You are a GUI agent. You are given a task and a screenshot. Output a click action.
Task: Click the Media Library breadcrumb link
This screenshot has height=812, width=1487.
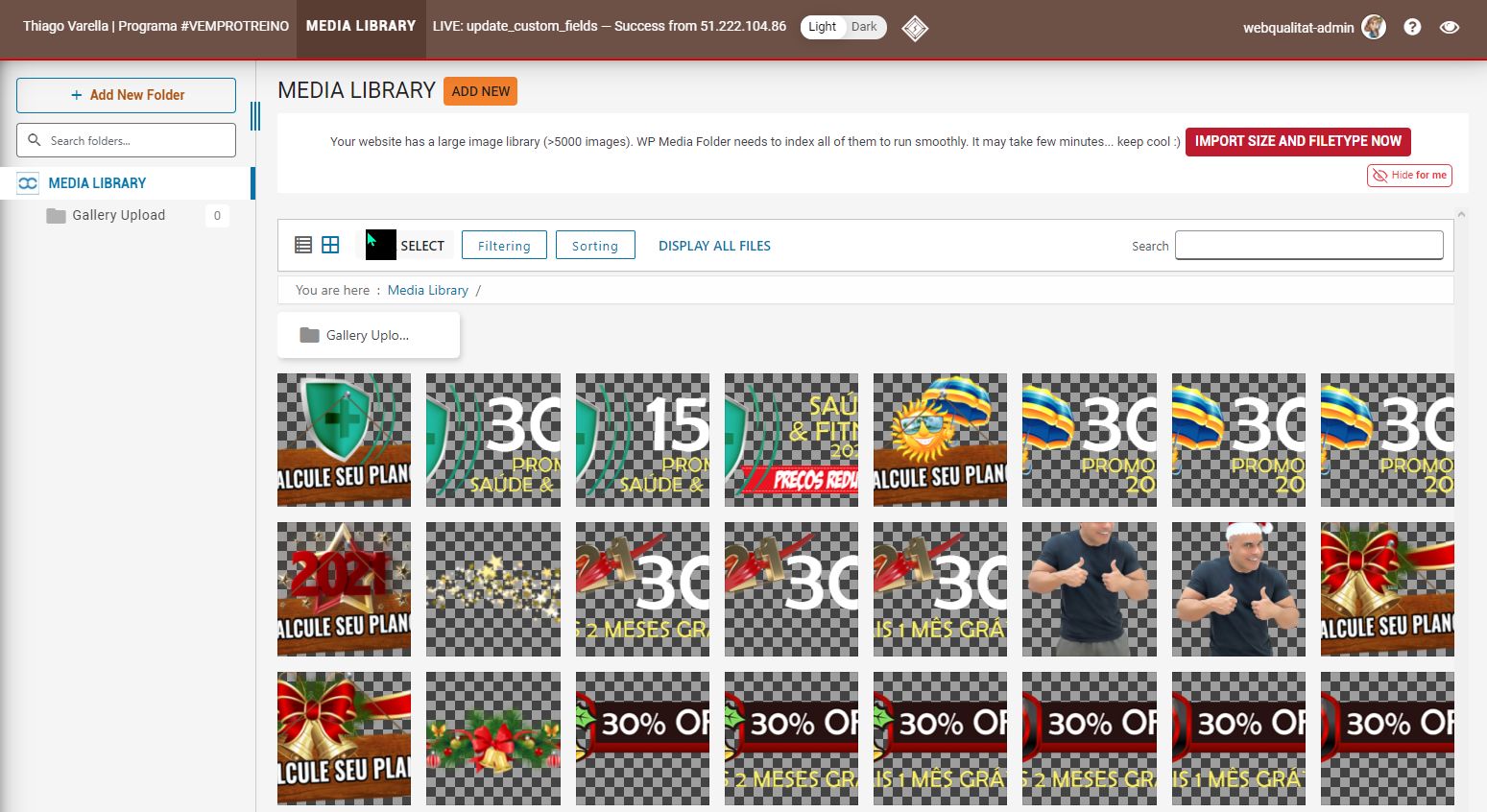pyautogui.click(x=428, y=290)
